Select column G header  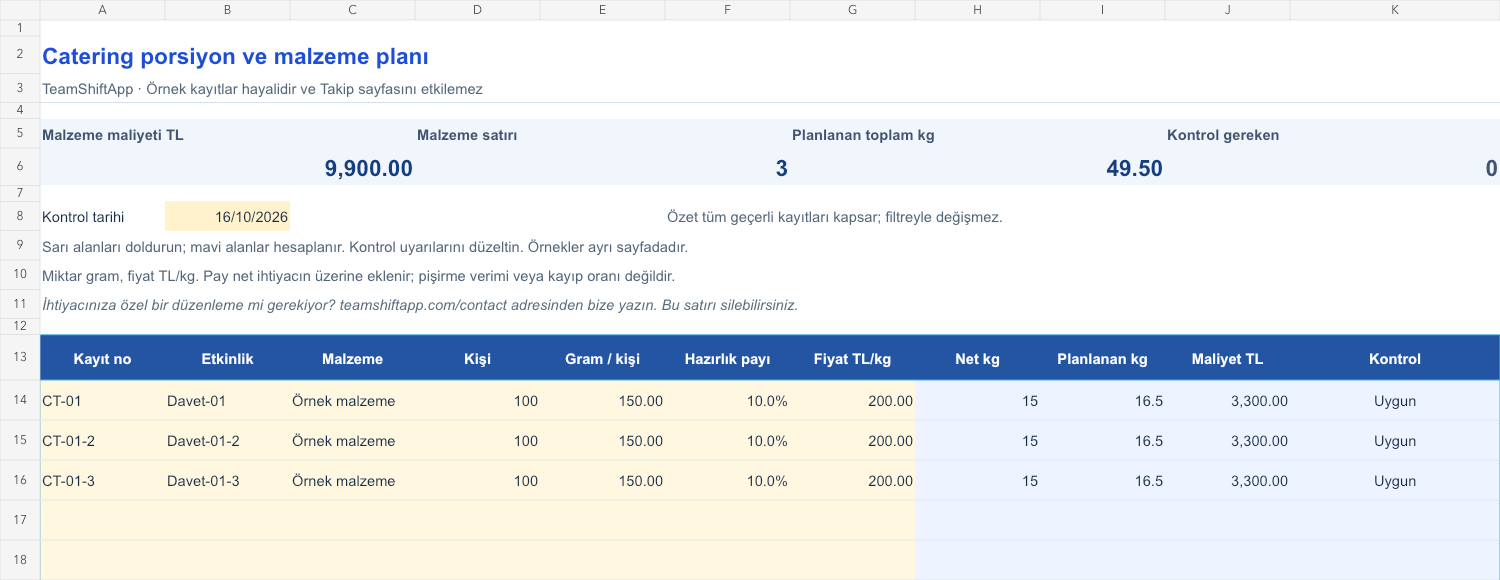click(x=852, y=10)
